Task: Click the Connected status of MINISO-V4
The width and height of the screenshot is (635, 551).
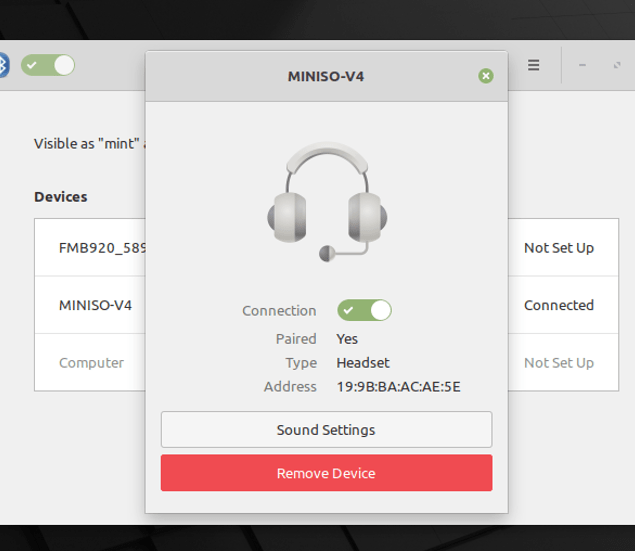Action: [x=559, y=305]
